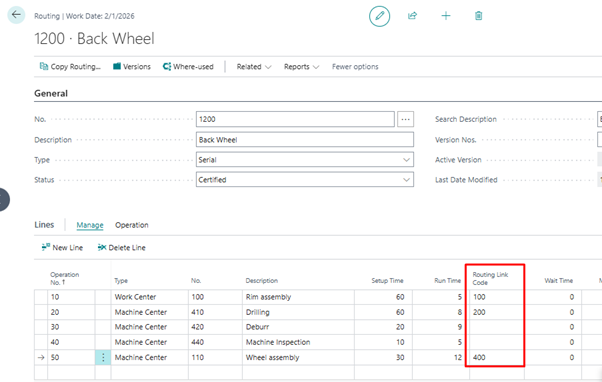Expand the Related menu

(254, 66)
